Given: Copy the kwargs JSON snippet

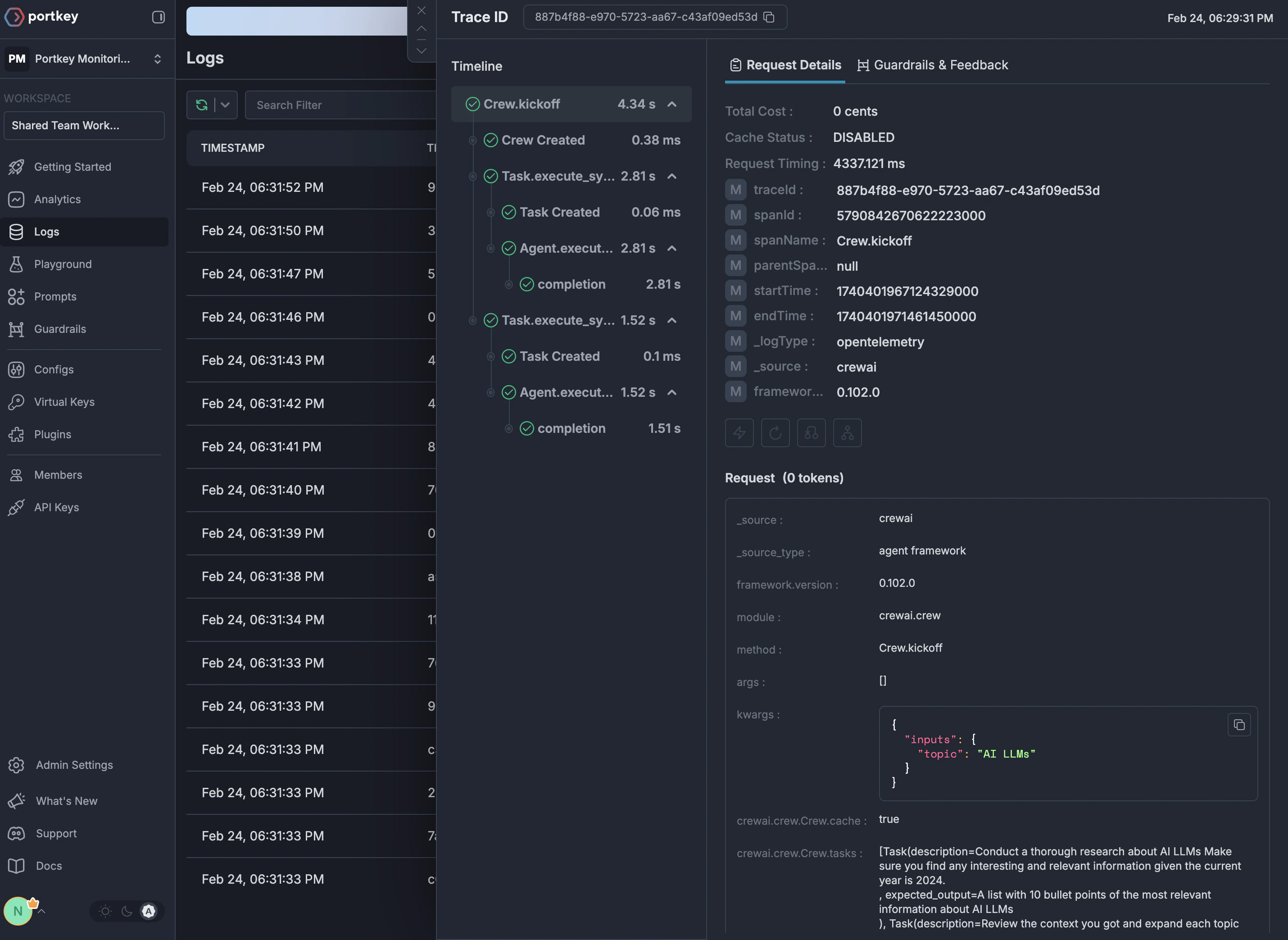Looking at the screenshot, I should tap(1240, 725).
